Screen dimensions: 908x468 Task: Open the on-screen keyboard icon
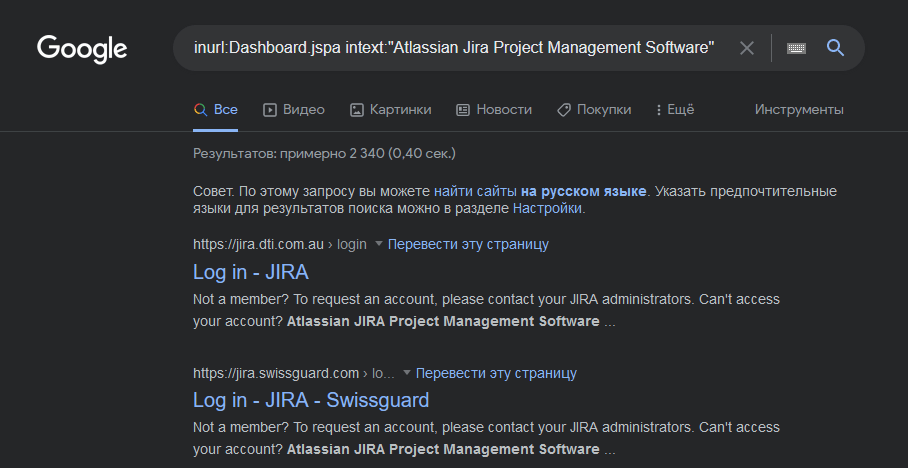(796, 48)
